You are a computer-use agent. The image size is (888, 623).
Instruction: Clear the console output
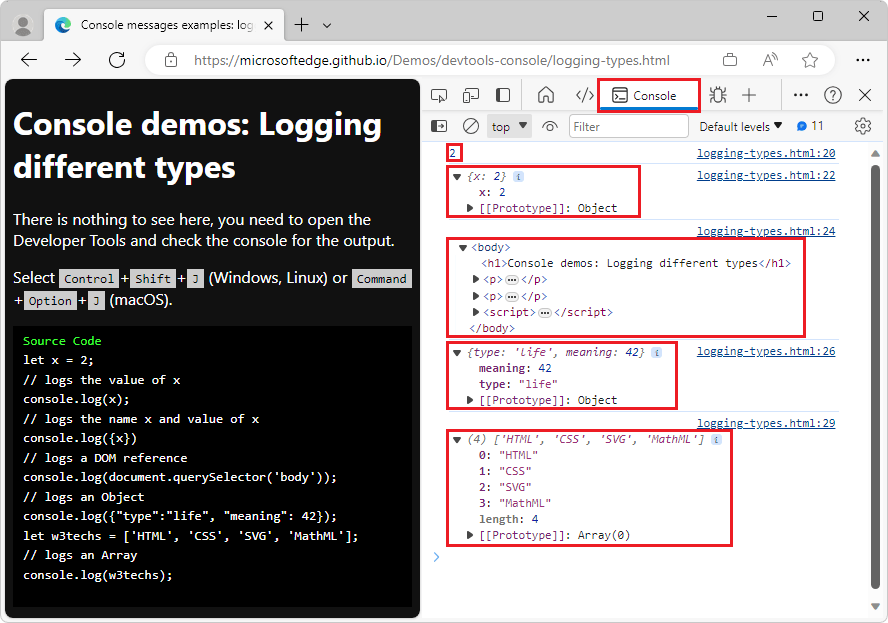(470, 126)
